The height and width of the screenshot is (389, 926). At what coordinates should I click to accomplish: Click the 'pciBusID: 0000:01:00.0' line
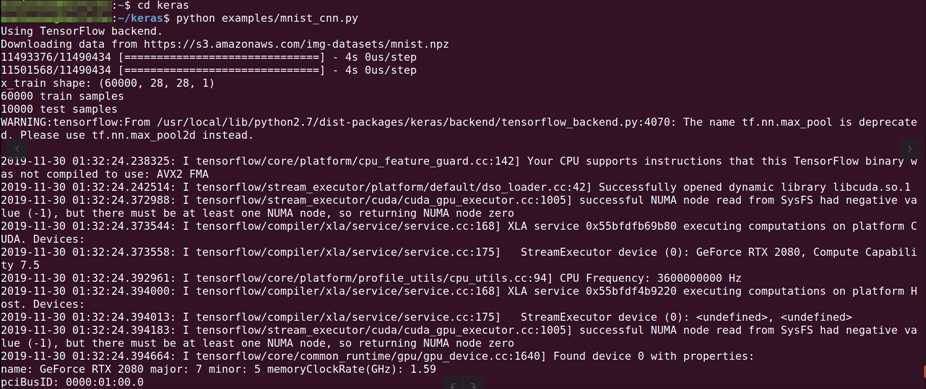(72, 382)
